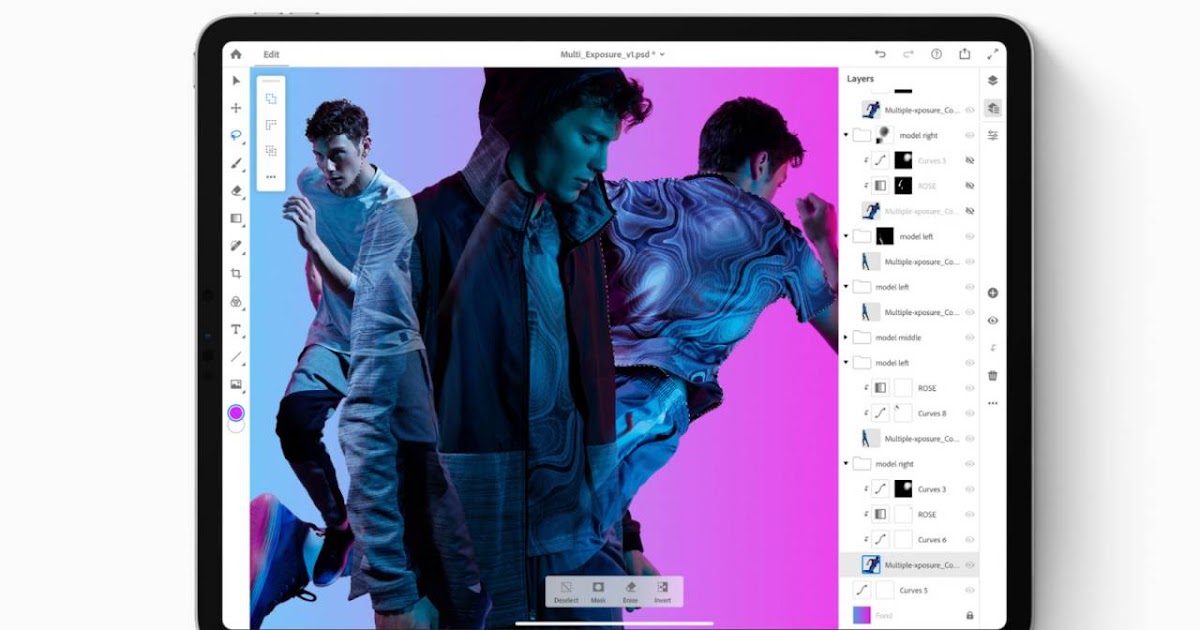Hide the Curves 5 layer
The image size is (1200, 630).
pos(969,590)
